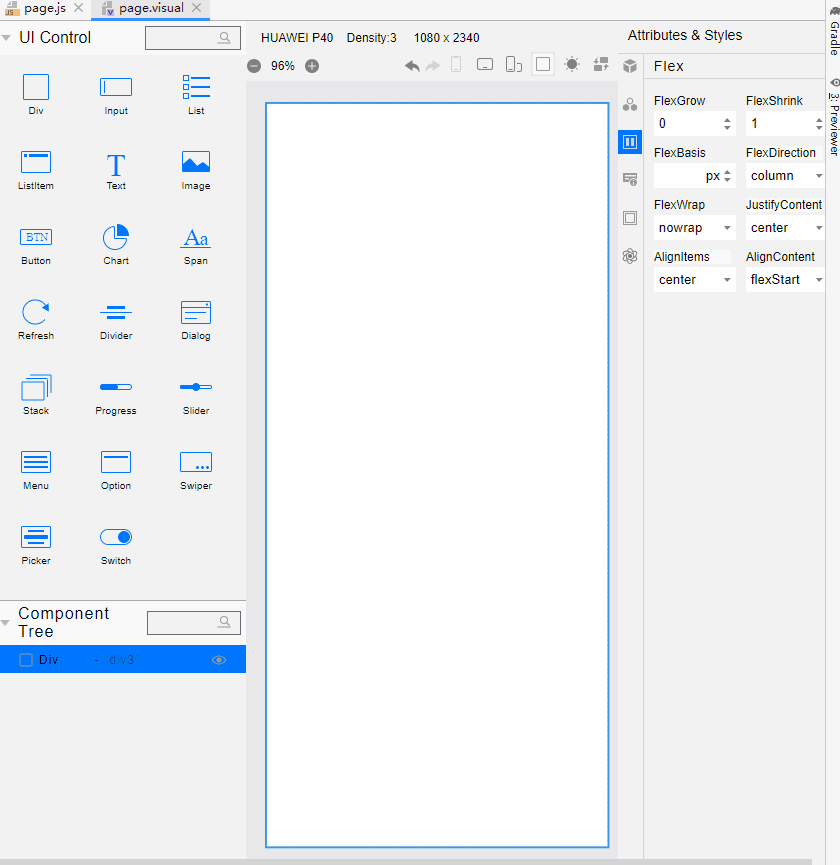Select the Option component icon
Screen dimensions: 840x865
point(116,462)
